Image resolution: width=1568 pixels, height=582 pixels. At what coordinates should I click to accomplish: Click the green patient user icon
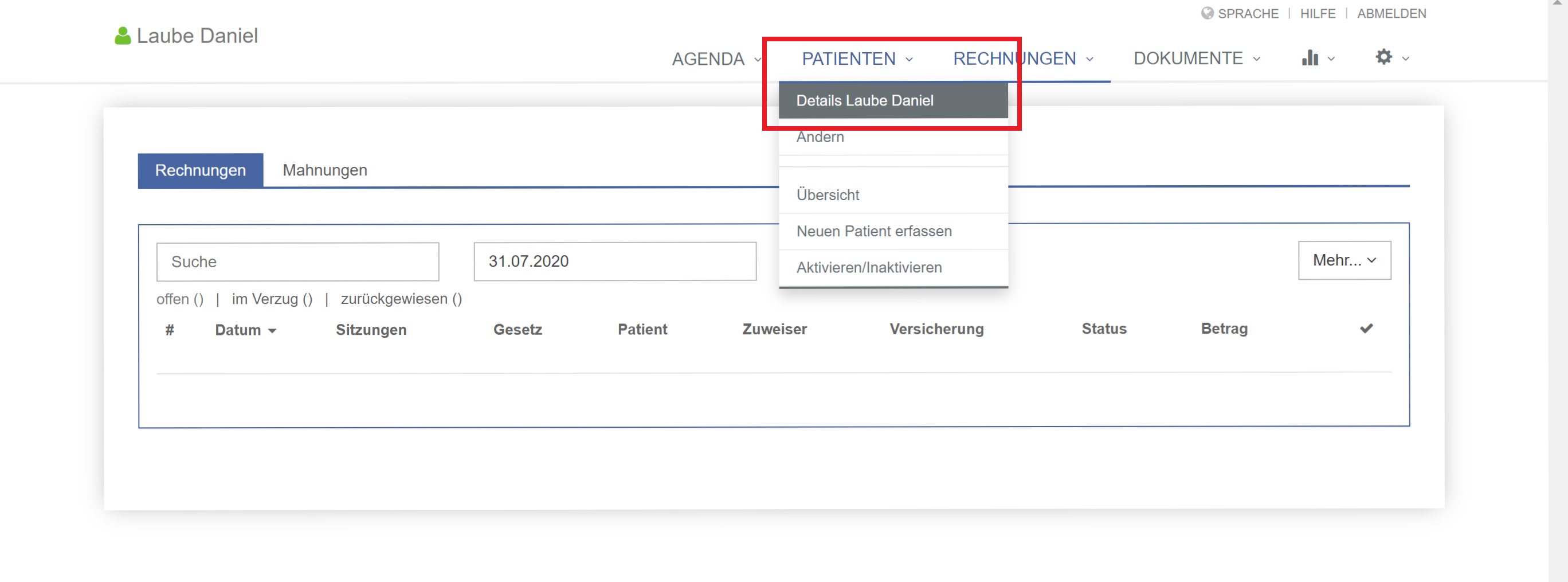(x=122, y=36)
